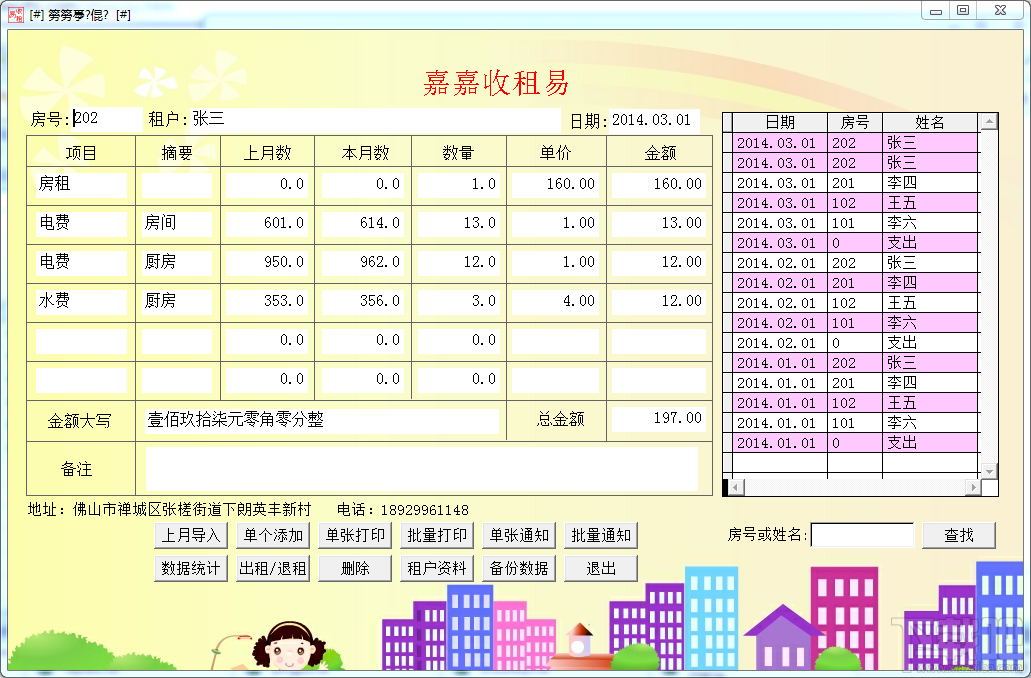Click the 查找 search button
The height and width of the screenshot is (678, 1031).
tap(959, 535)
